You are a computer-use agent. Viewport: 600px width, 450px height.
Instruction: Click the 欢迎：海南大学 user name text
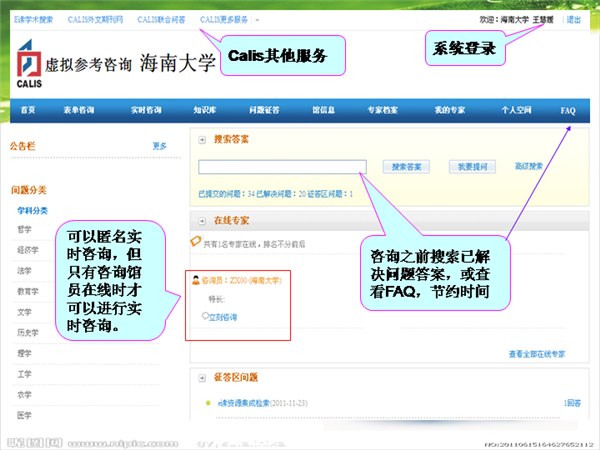(x=517, y=20)
